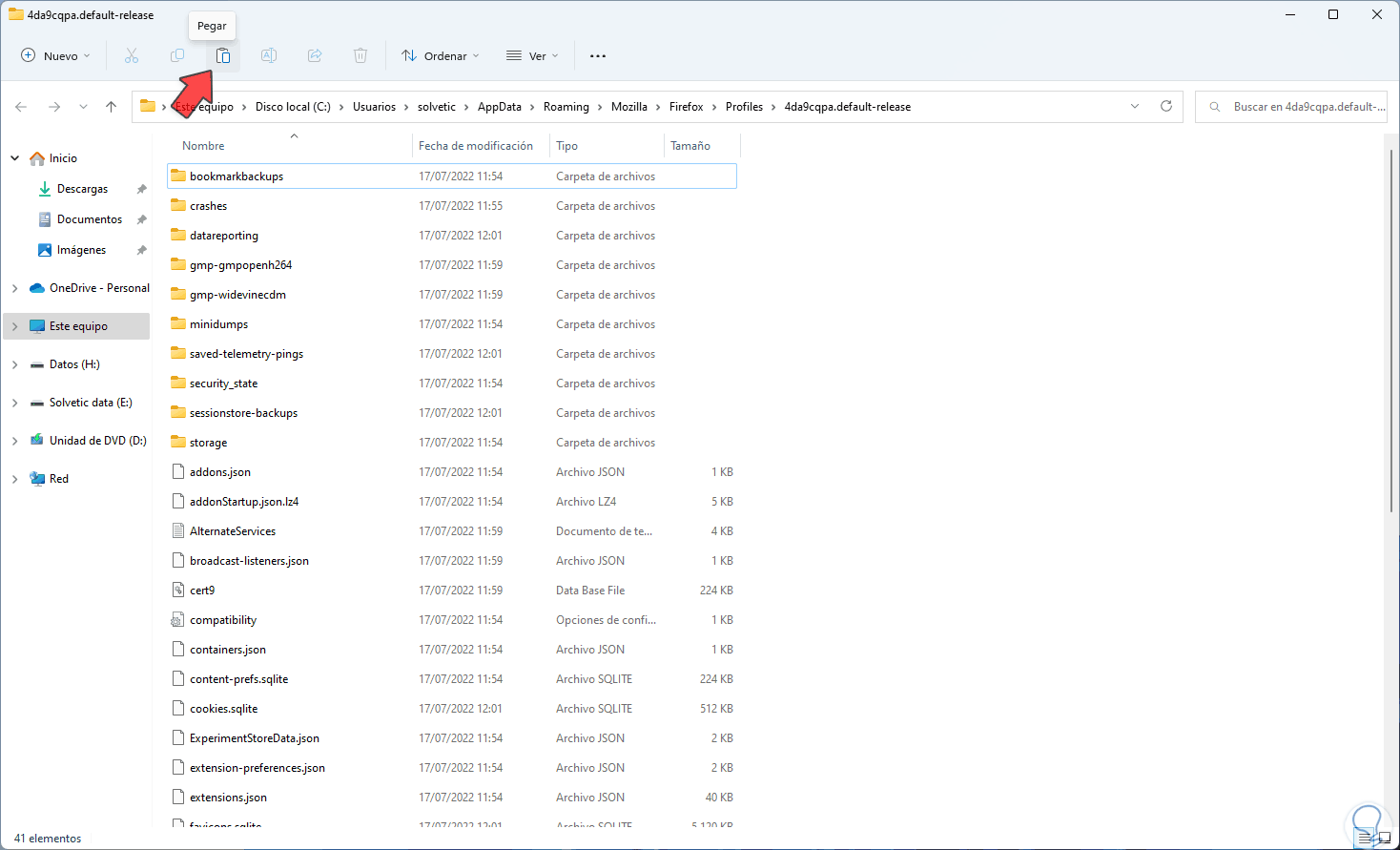The width and height of the screenshot is (1400, 850).
Task: Click the Imágenes icon in sidebar
Action: tap(45, 250)
